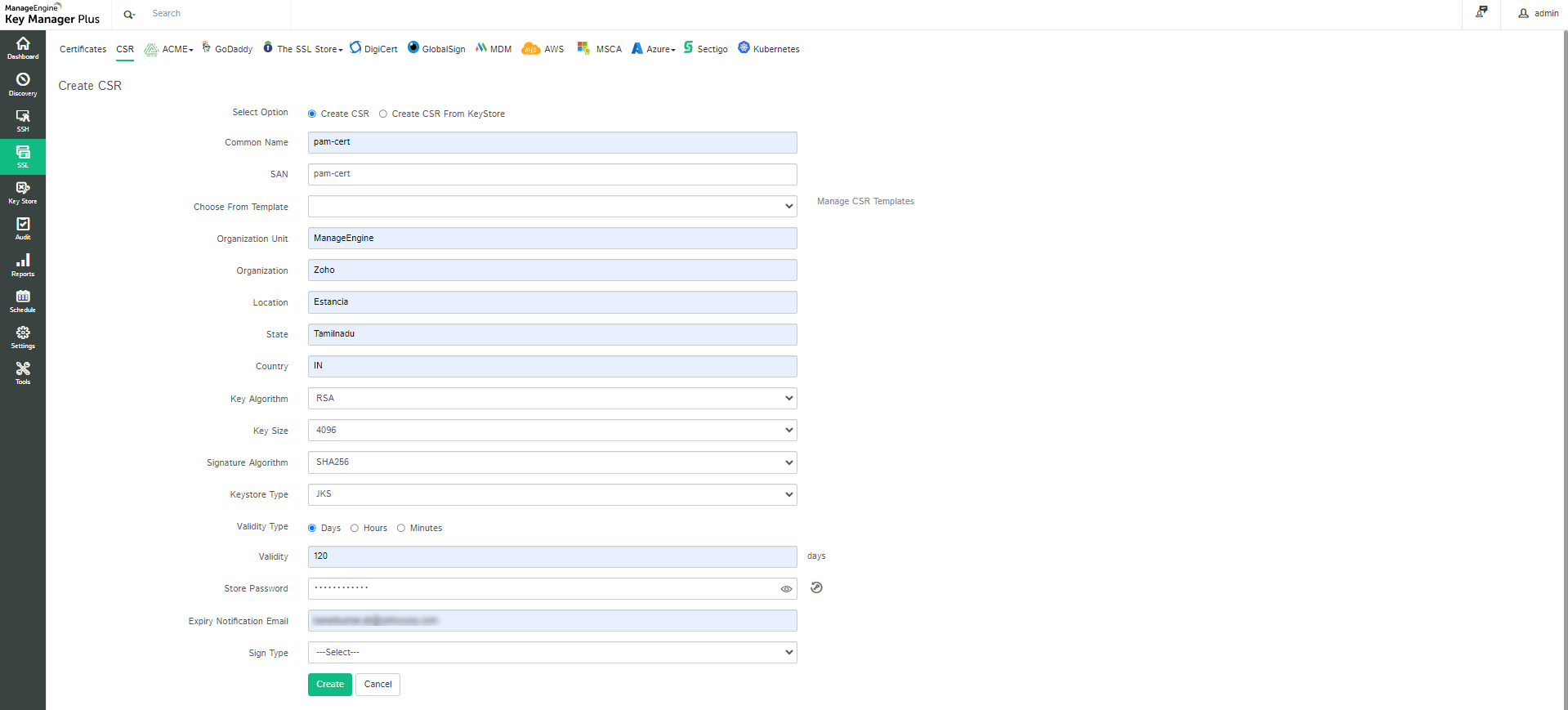Screen dimensions: 1568x710
Task: Switch to the Certificates tab
Action: point(83,50)
